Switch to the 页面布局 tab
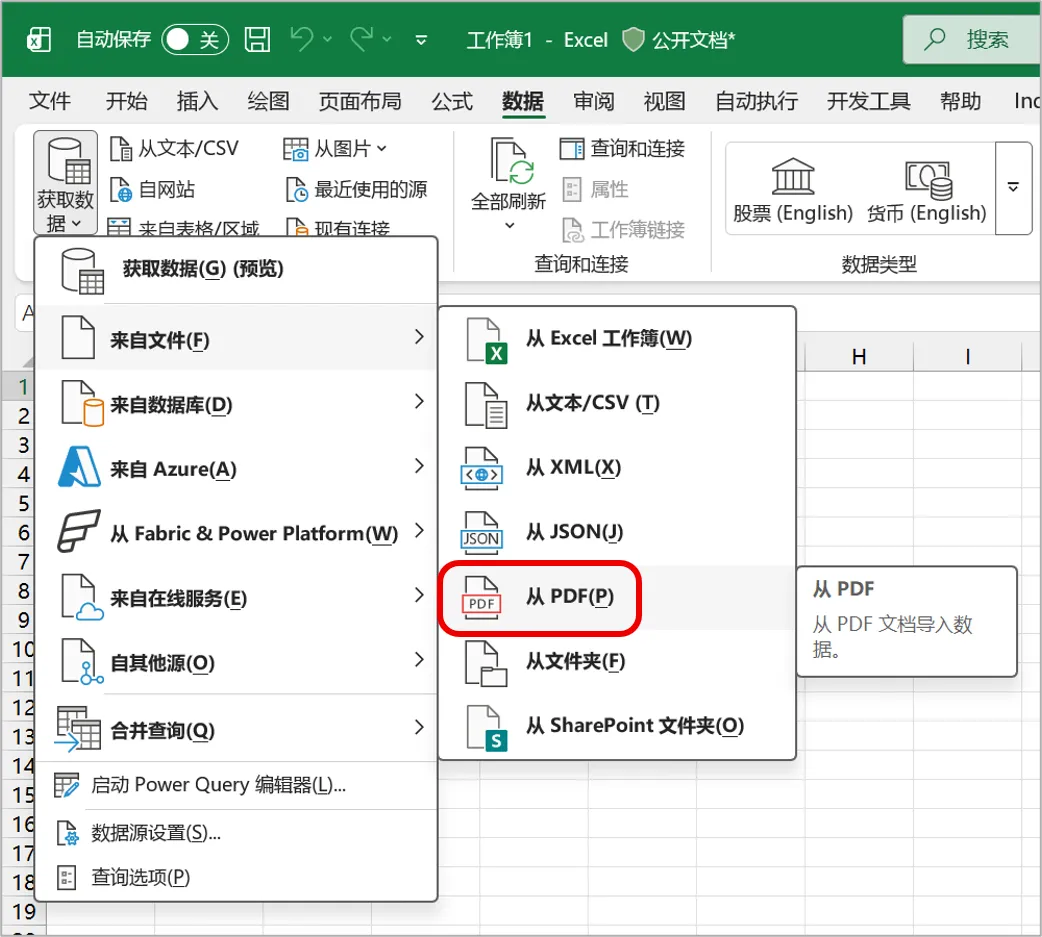The height and width of the screenshot is (937, 1042). click(x=360, y=101)
